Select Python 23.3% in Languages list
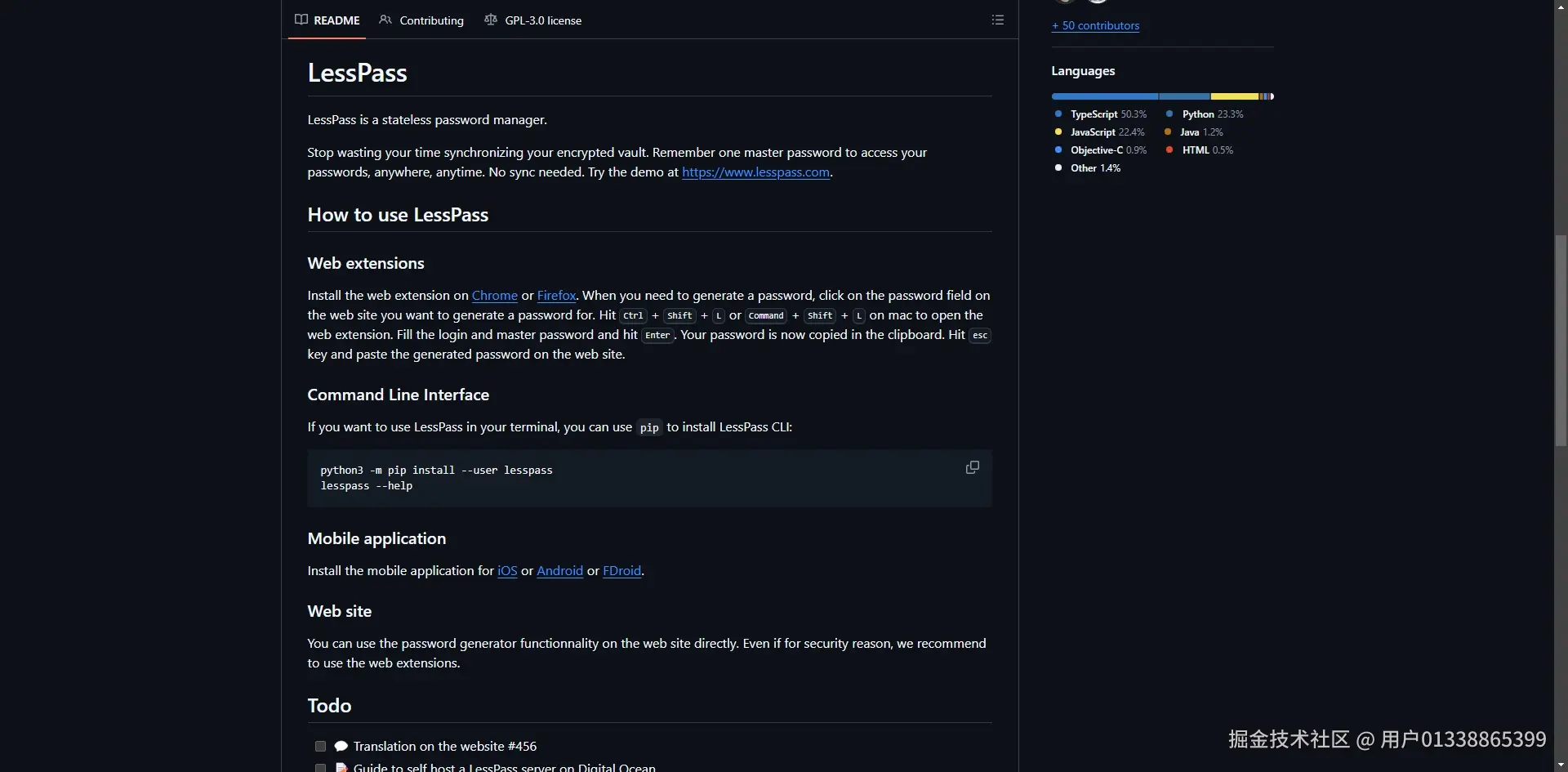 (x=1205, y=114)
